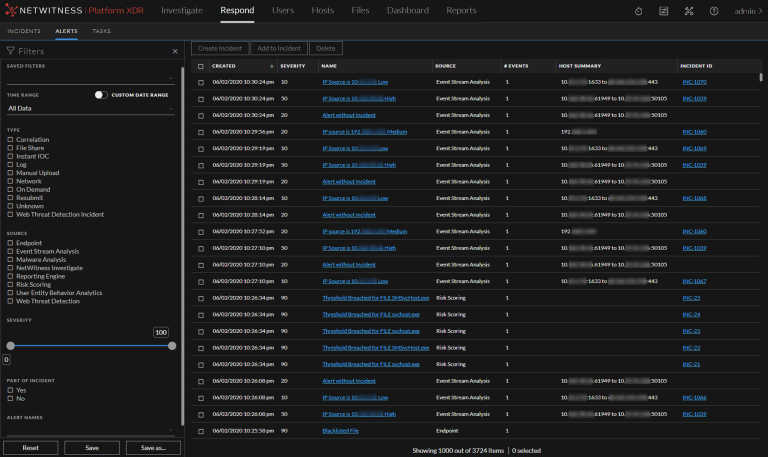Close the Filters panel
The height and width of the screenshot is (457, 768).
[x=175, y=51]
